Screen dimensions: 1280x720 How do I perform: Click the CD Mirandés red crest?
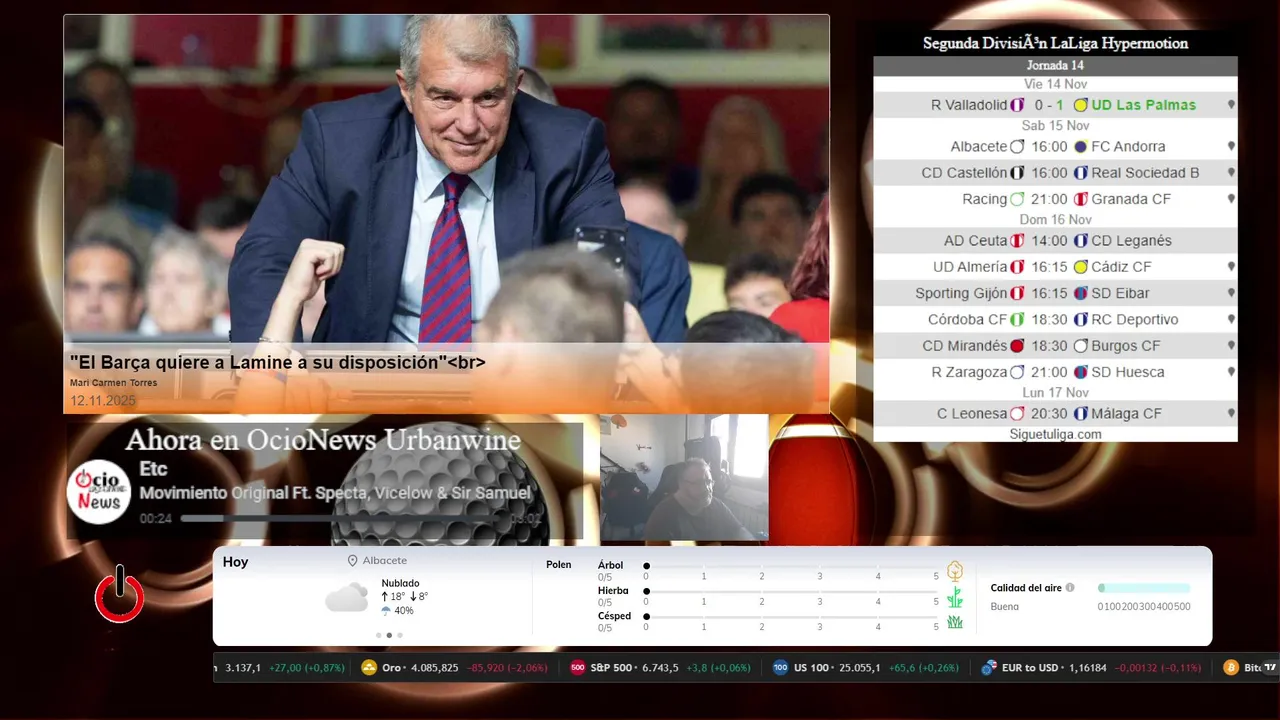[1017, 346]
